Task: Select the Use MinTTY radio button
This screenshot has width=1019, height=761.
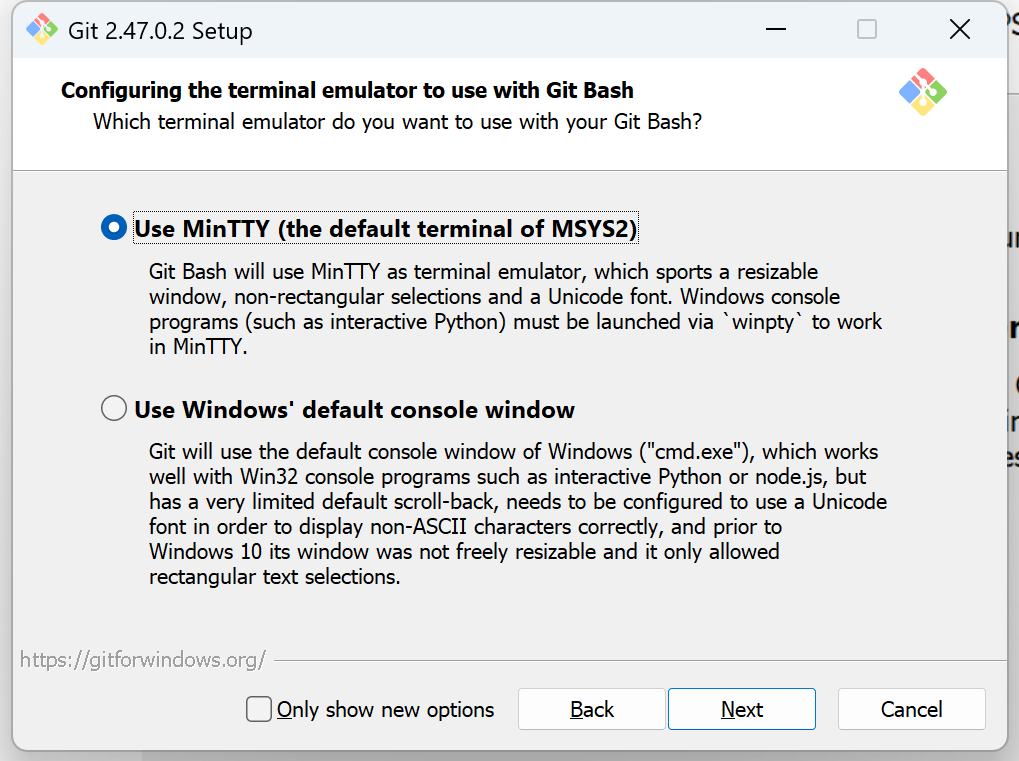Action: (x=114, y=229)
